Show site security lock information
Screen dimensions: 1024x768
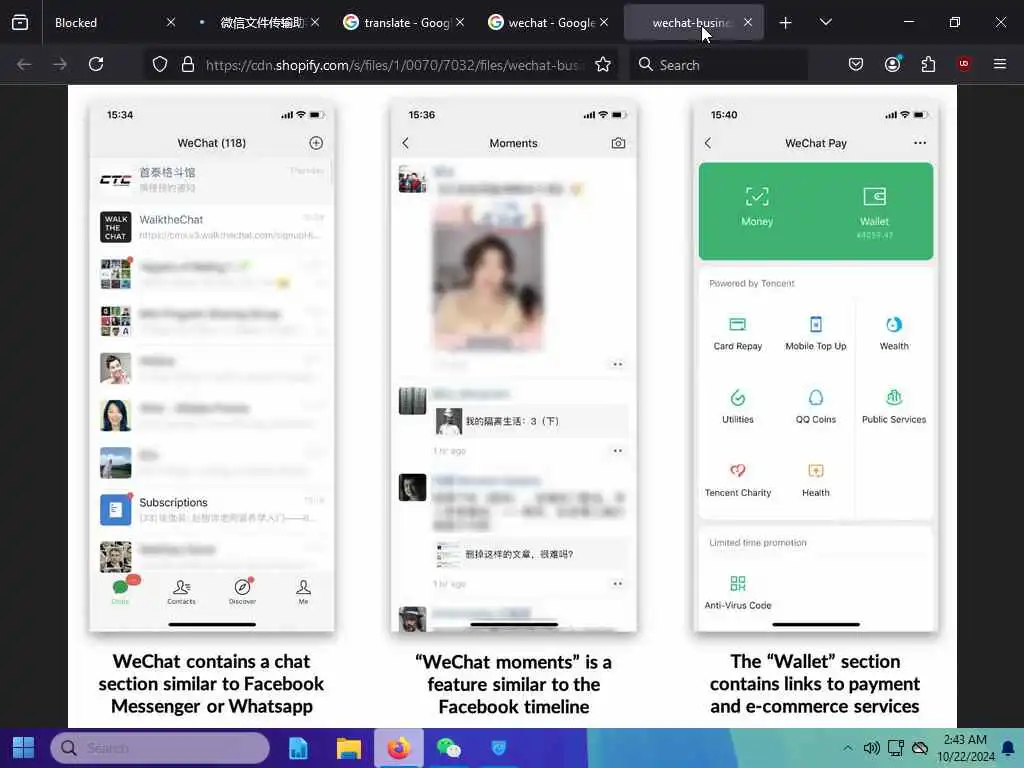pos(188,64)
